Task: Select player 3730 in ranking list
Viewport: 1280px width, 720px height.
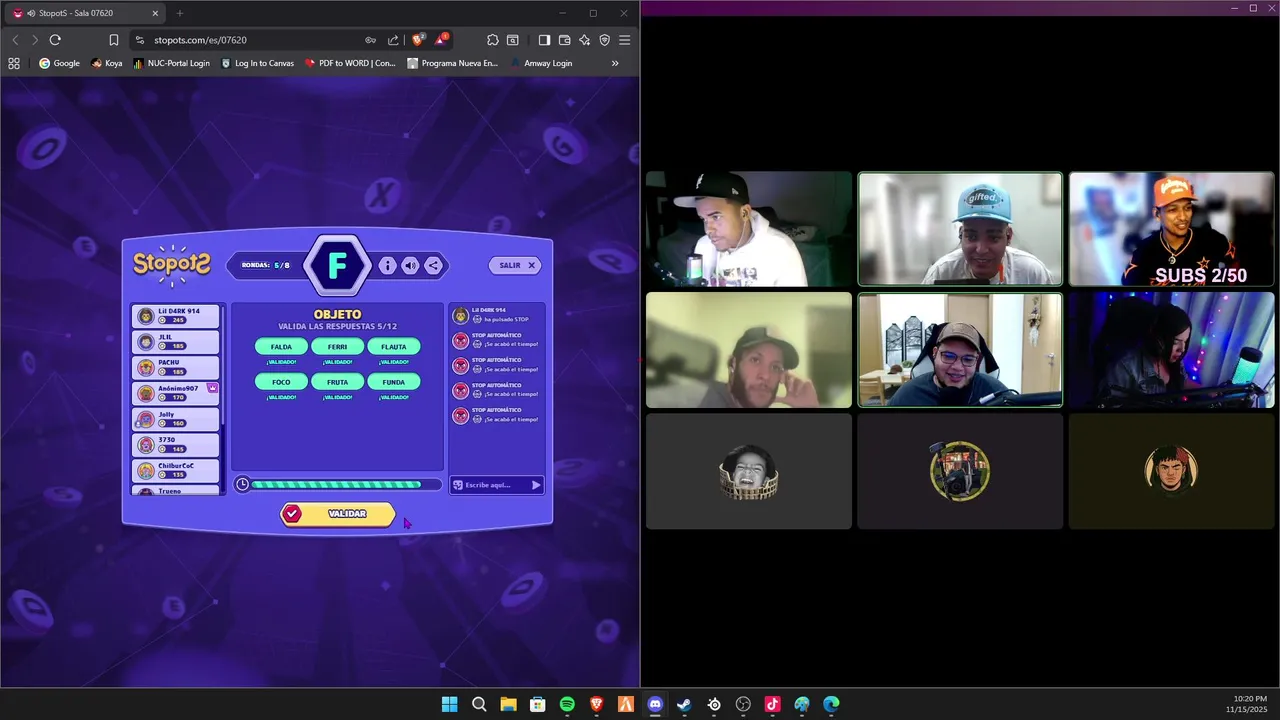Action: pos(176,445)
